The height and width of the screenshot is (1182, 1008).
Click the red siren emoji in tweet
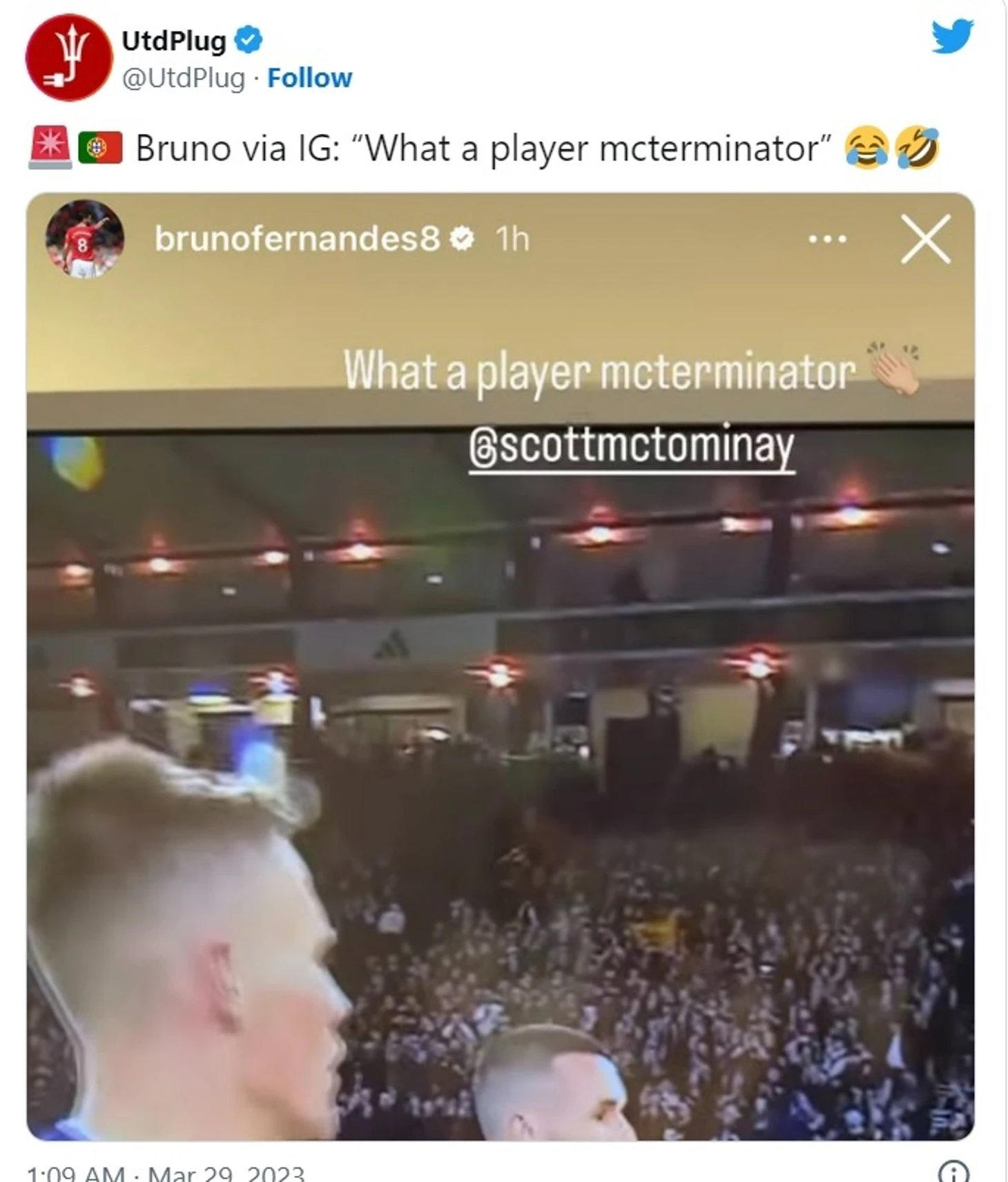click(50, 147)
